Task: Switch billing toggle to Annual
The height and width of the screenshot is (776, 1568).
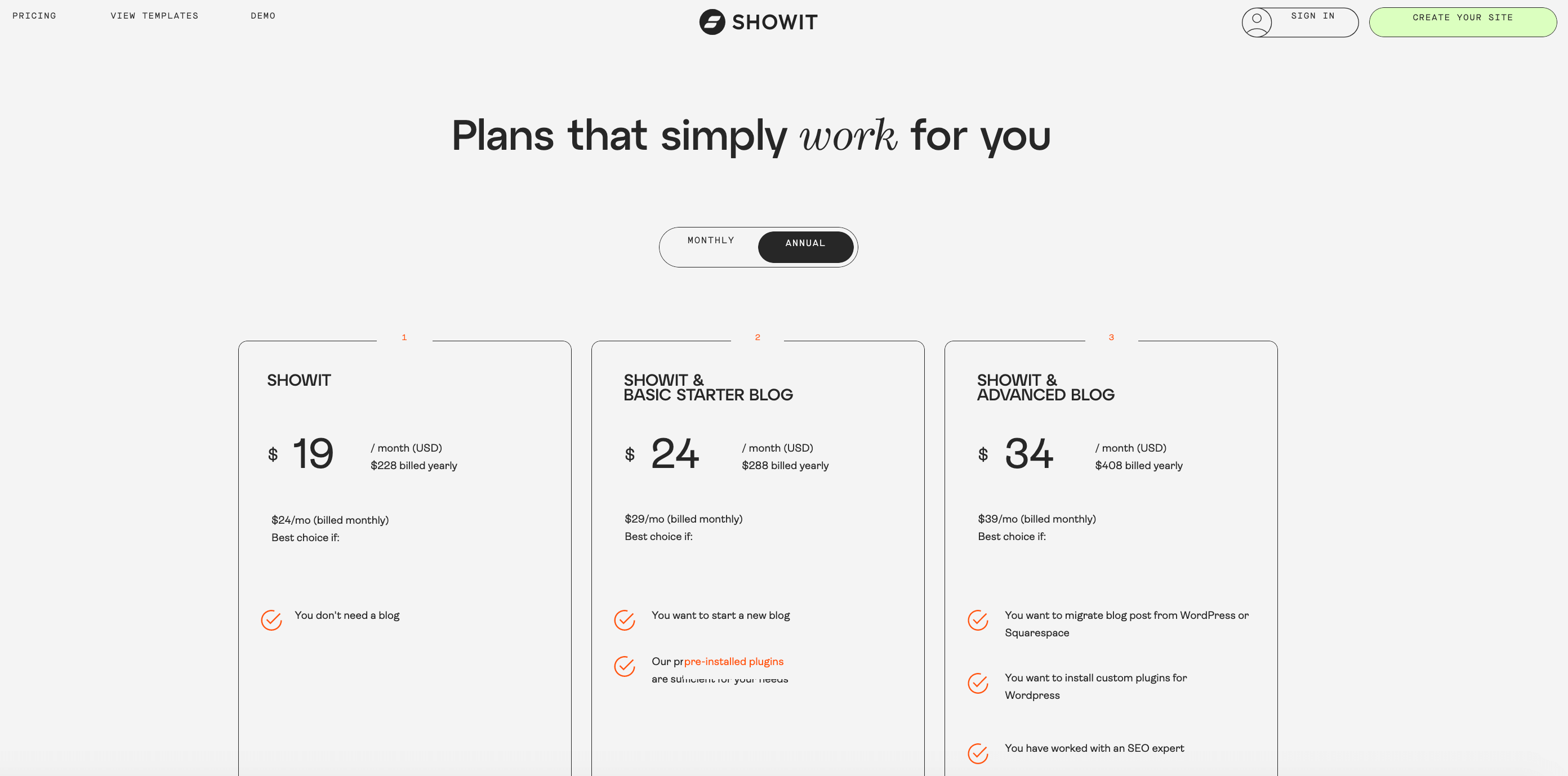Action: [x=805, y=246]
